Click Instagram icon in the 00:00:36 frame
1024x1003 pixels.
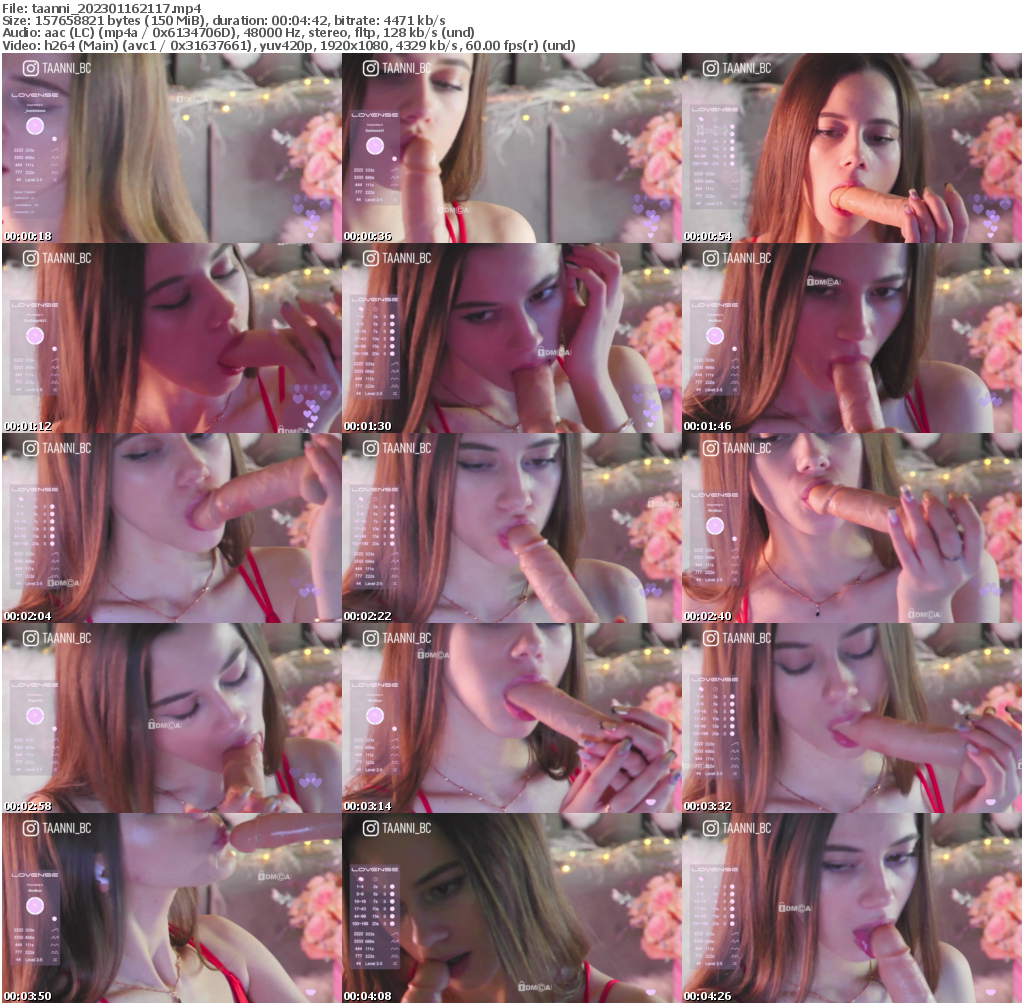coord(371,68)
